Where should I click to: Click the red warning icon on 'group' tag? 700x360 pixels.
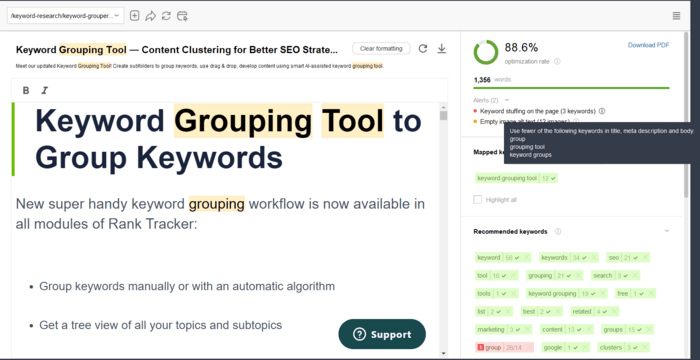tap(481, 347)
